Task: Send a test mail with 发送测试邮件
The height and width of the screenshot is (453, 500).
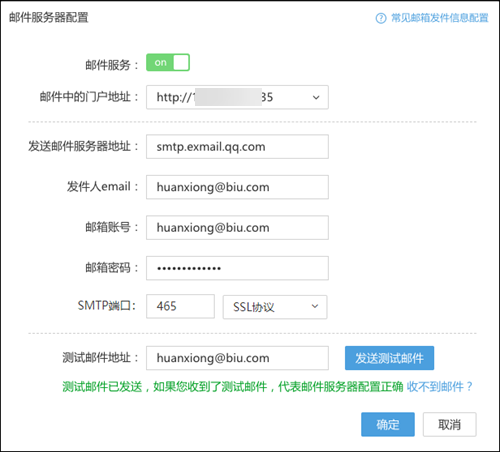Action: [x=389, y=358]
